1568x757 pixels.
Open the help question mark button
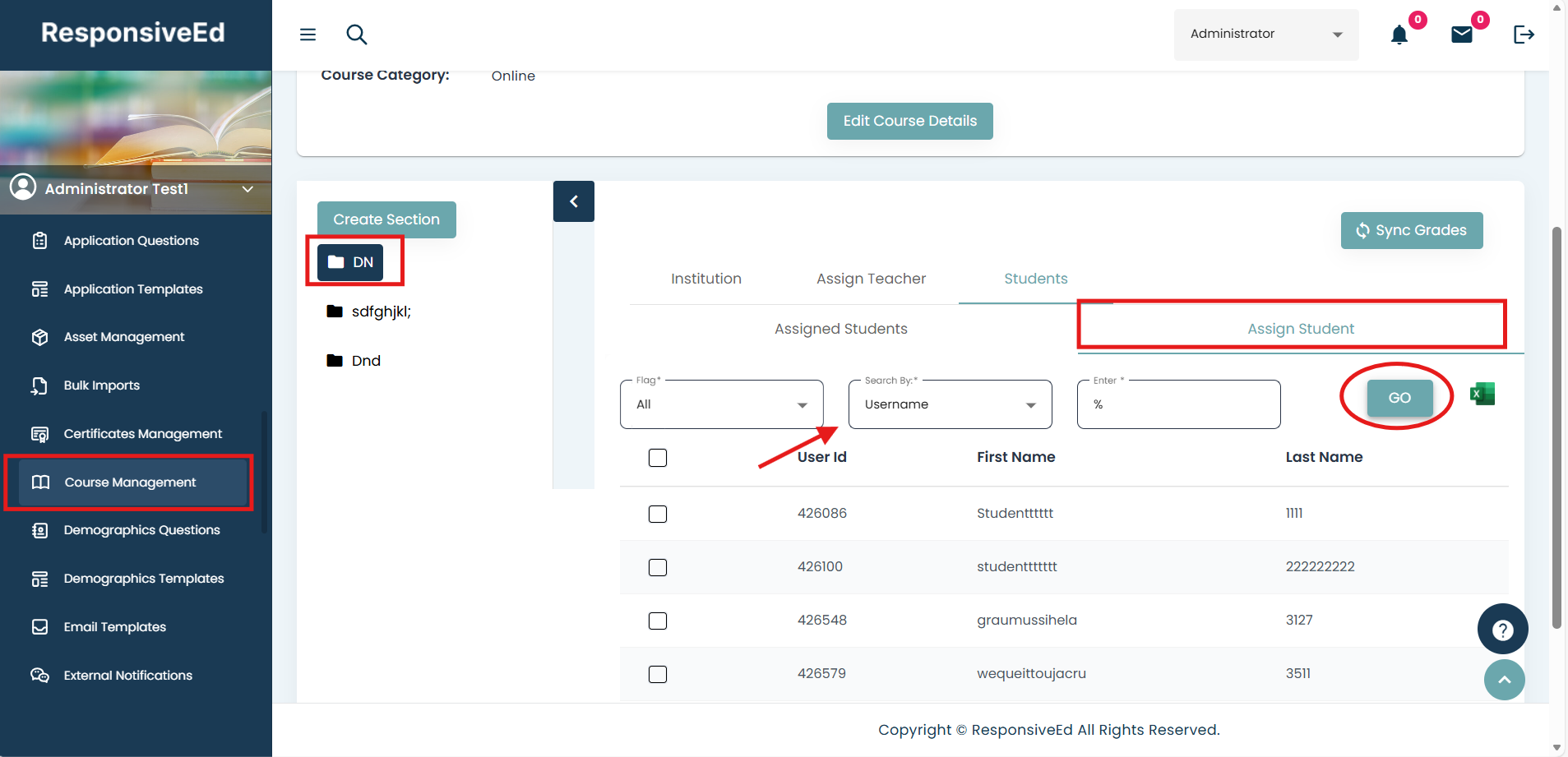[1502, 630]
